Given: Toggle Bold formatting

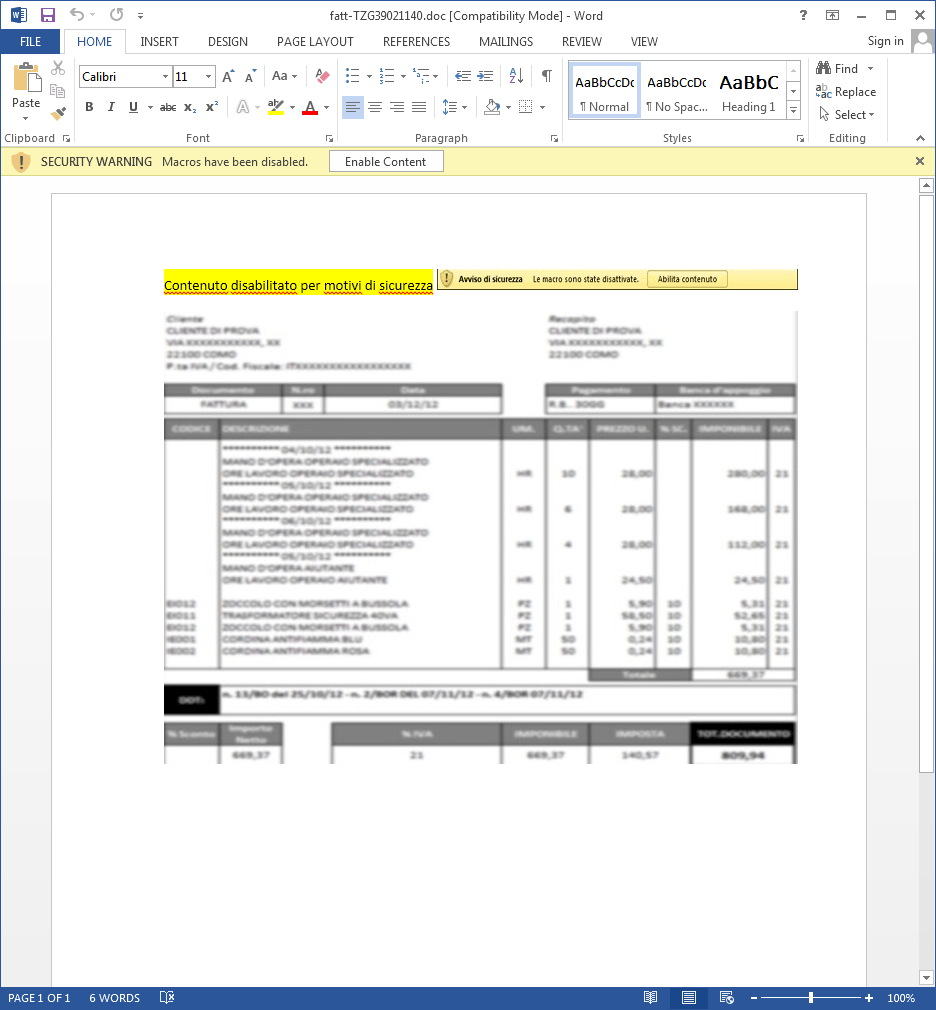Looking at the screenshot, I should (x=90, y=107).
